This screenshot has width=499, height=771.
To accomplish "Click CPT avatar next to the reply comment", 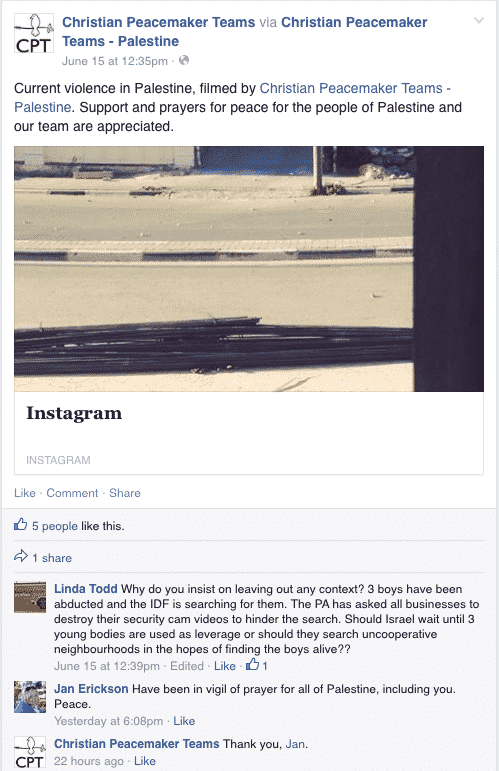I will click(30, 752).
